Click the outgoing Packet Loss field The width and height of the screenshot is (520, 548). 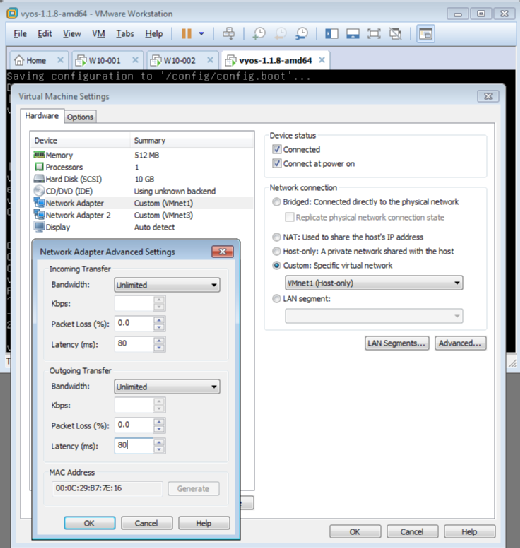pos(134,425)
